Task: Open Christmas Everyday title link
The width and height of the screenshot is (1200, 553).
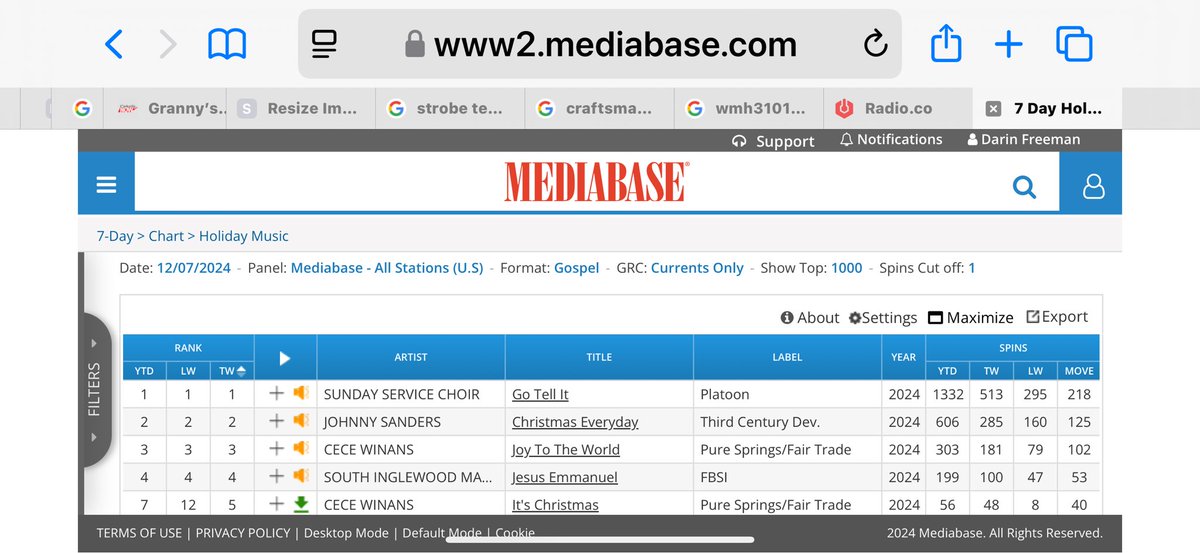Action: [575, 422]
